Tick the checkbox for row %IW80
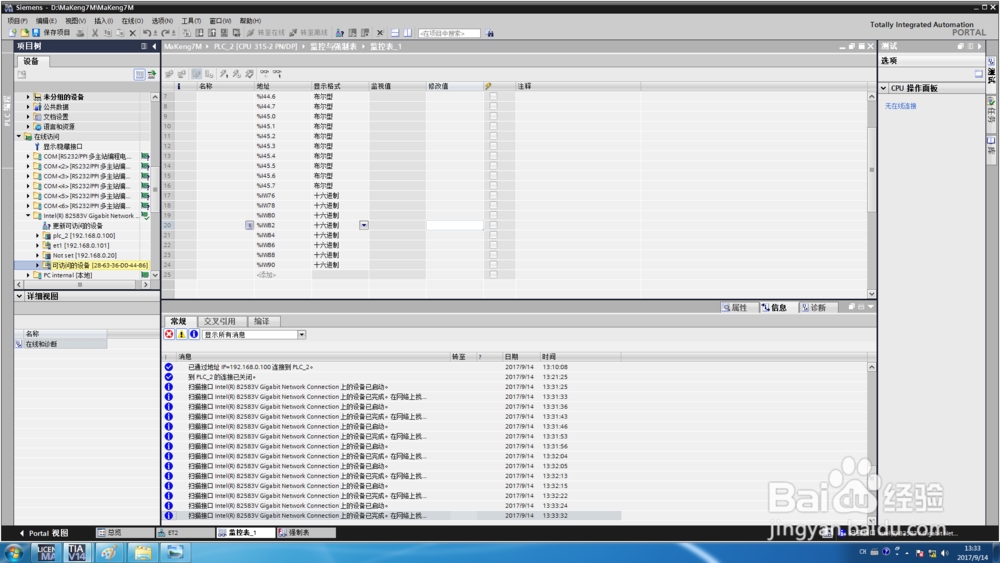1000x563 pixels. coord(493,216)
